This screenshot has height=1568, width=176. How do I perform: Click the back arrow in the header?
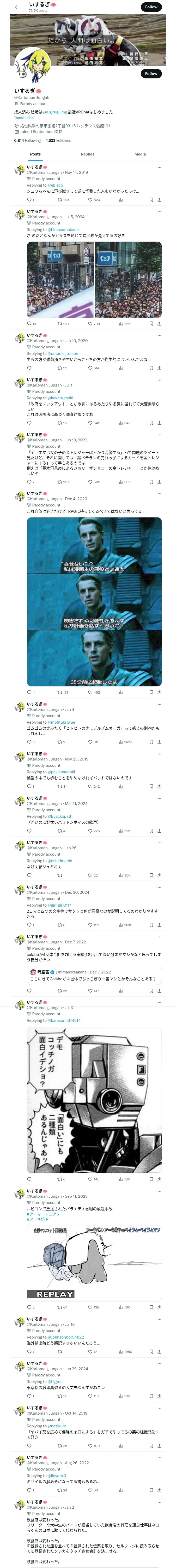click(x=17, y=7)
